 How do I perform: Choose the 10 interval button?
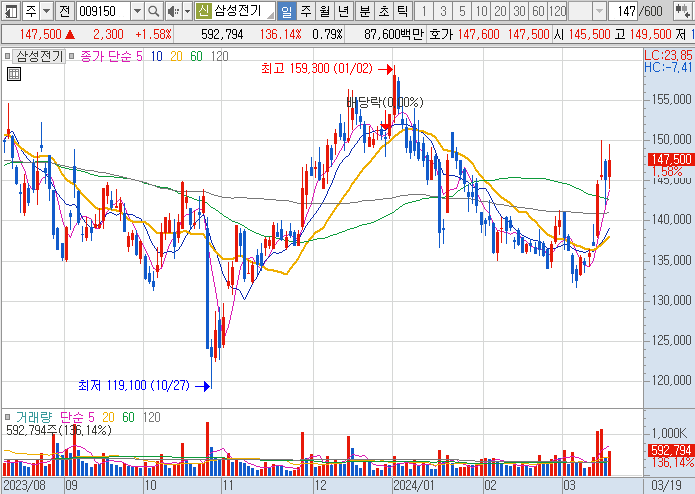[x=481, y=11]
